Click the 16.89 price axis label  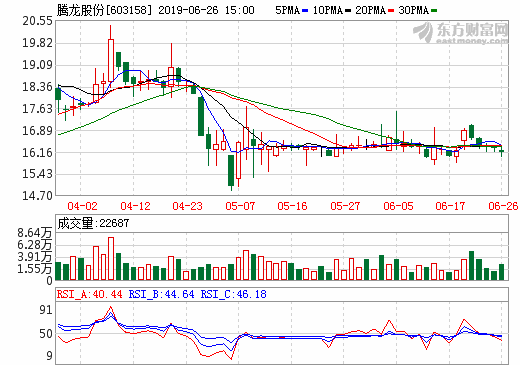[x=37, y=130]
